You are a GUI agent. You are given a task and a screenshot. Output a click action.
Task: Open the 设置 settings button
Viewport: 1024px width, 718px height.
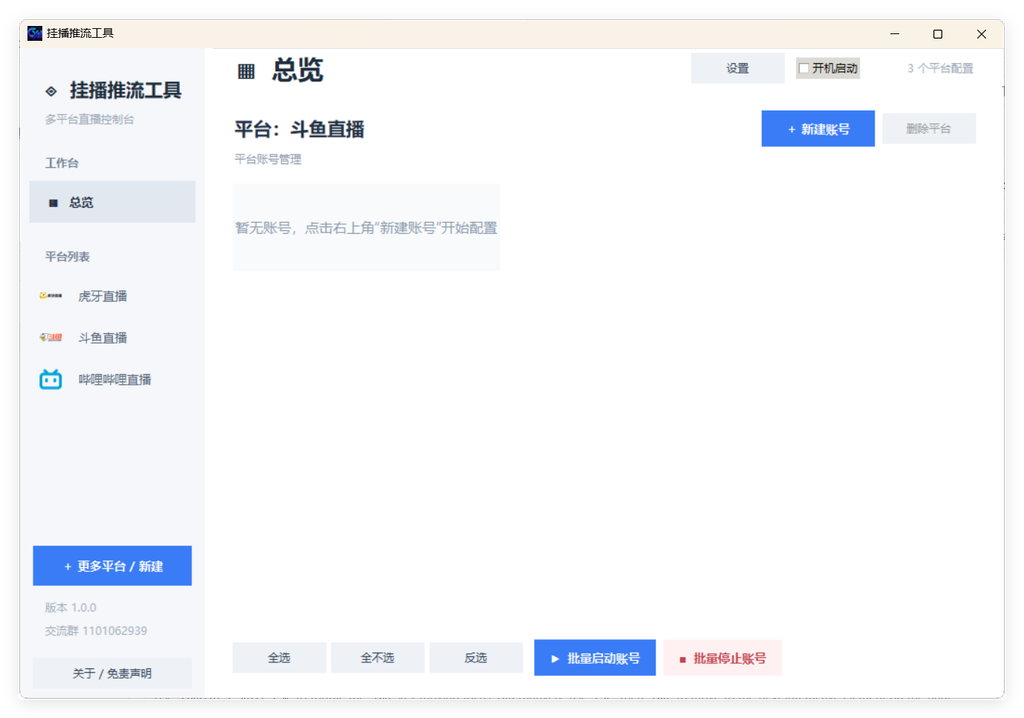coord(737,68)
